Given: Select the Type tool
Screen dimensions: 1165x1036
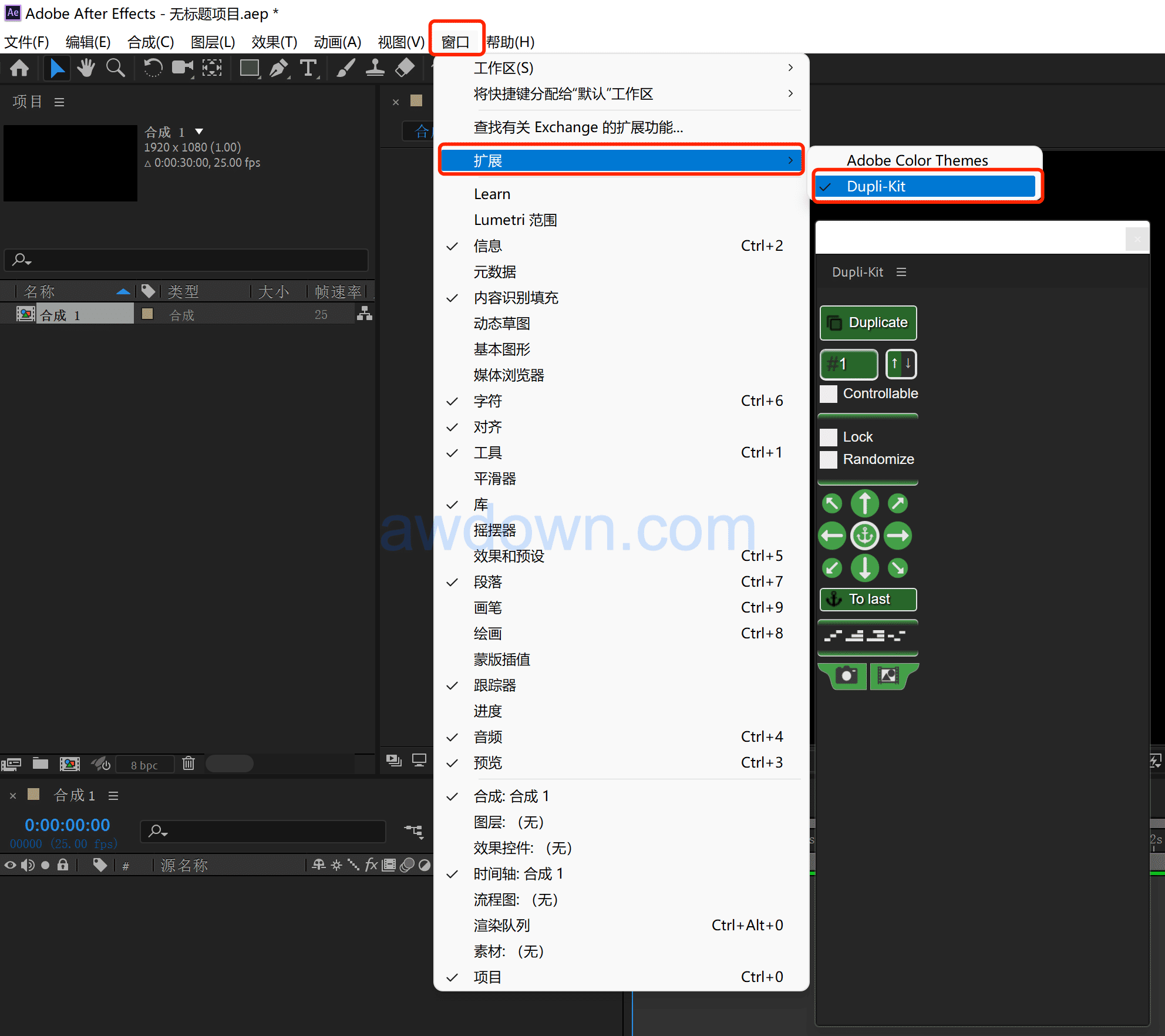Looking at the screenshot, I should click(x=308, y=68).
